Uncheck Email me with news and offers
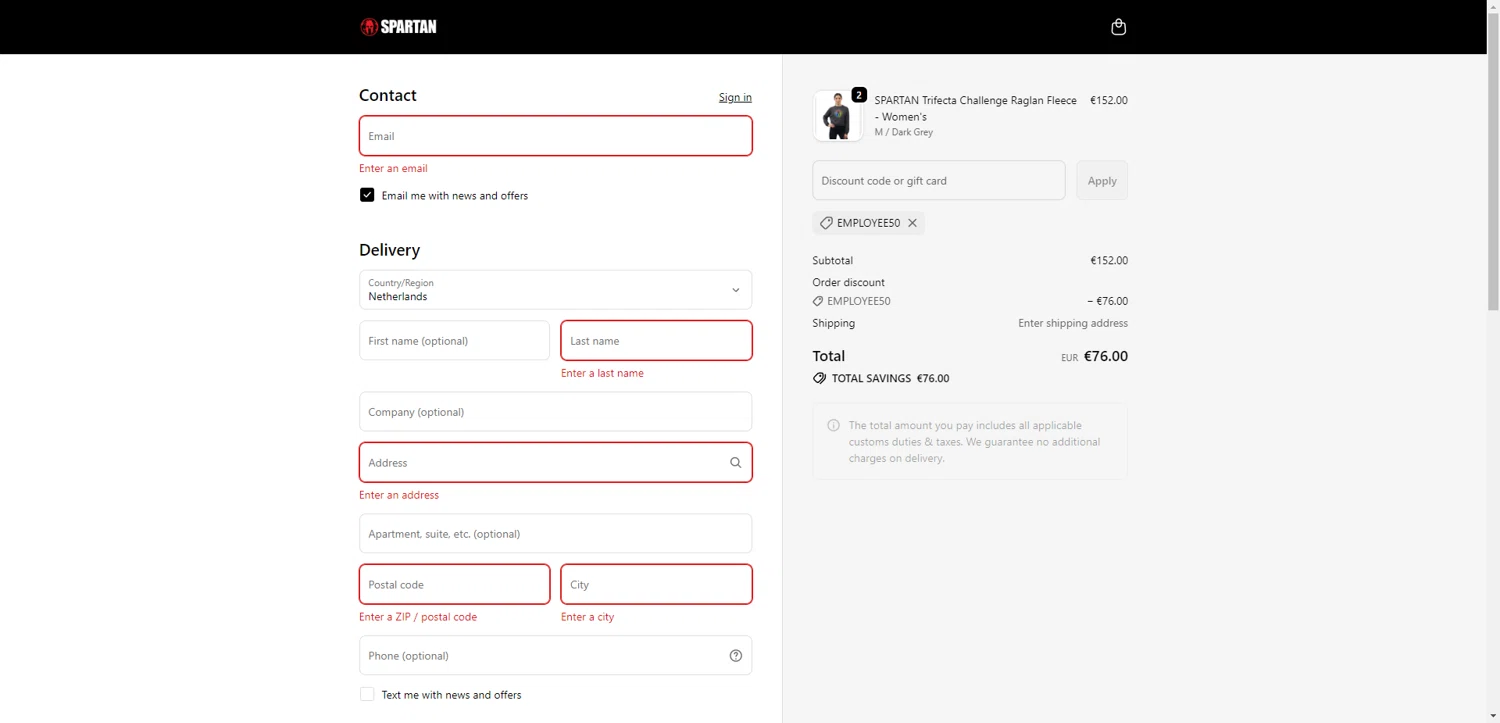 367,195
